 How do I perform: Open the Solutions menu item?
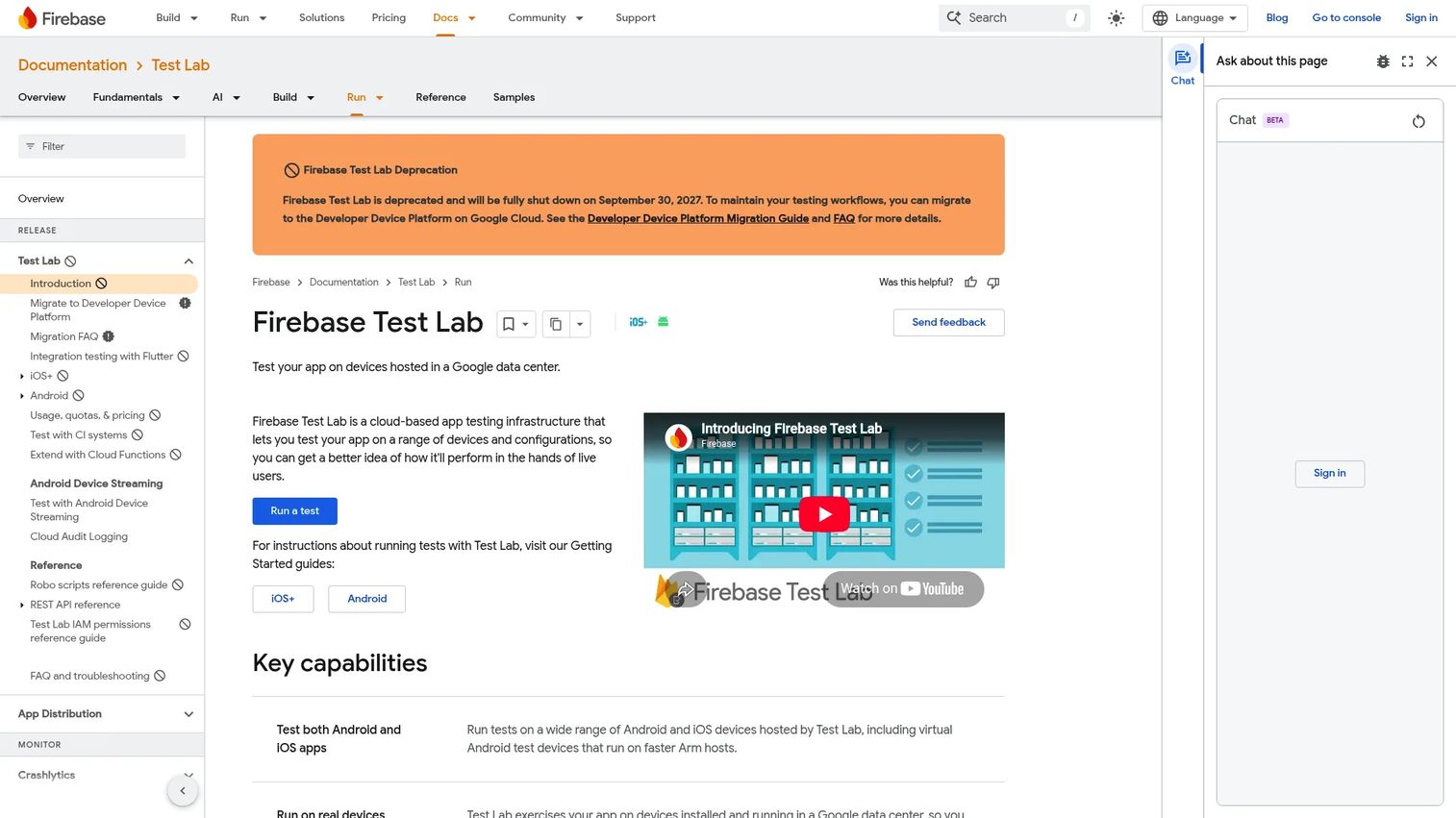pos(321,18)
